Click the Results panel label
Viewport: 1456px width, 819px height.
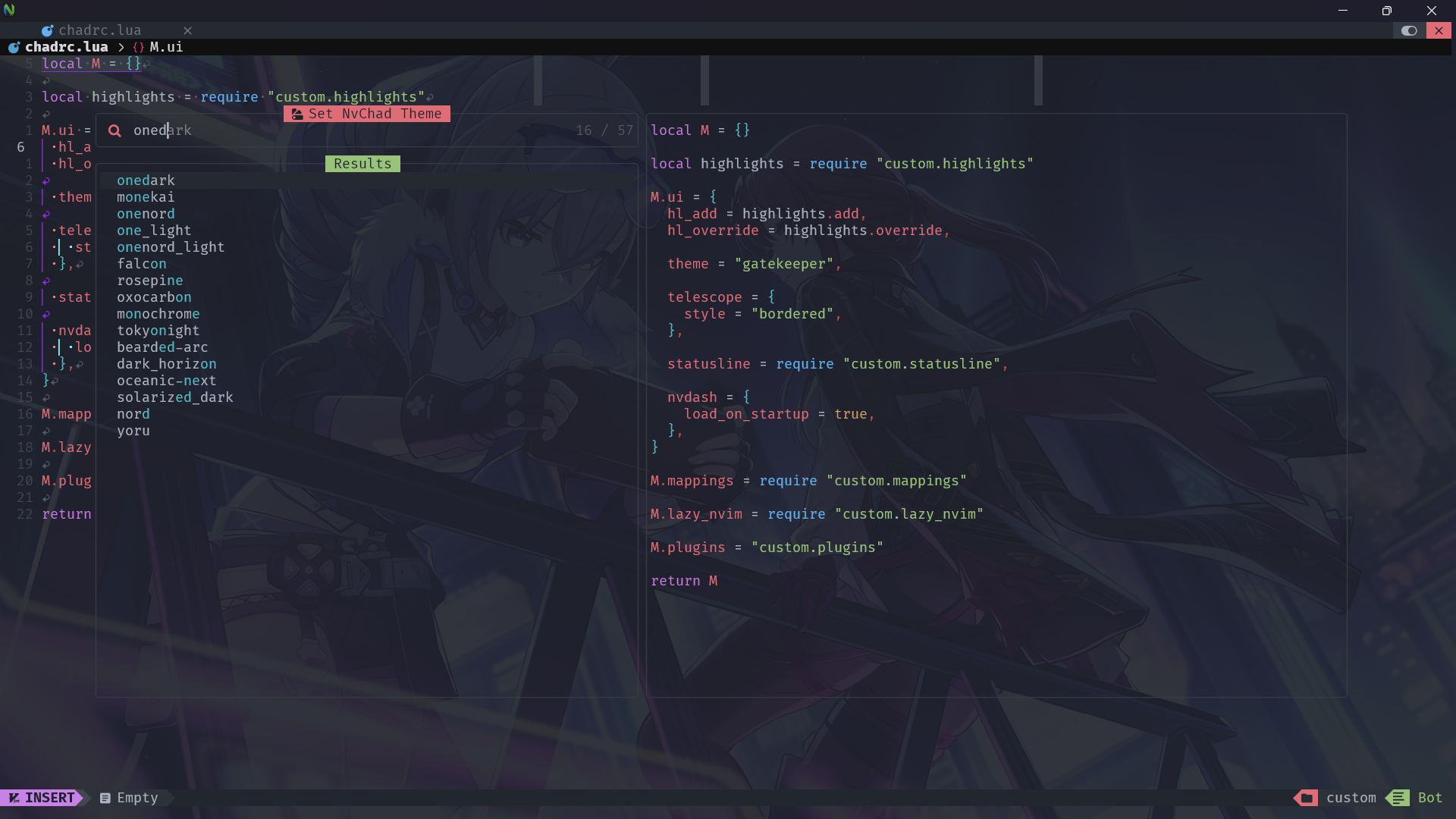[x=362, y=163]
